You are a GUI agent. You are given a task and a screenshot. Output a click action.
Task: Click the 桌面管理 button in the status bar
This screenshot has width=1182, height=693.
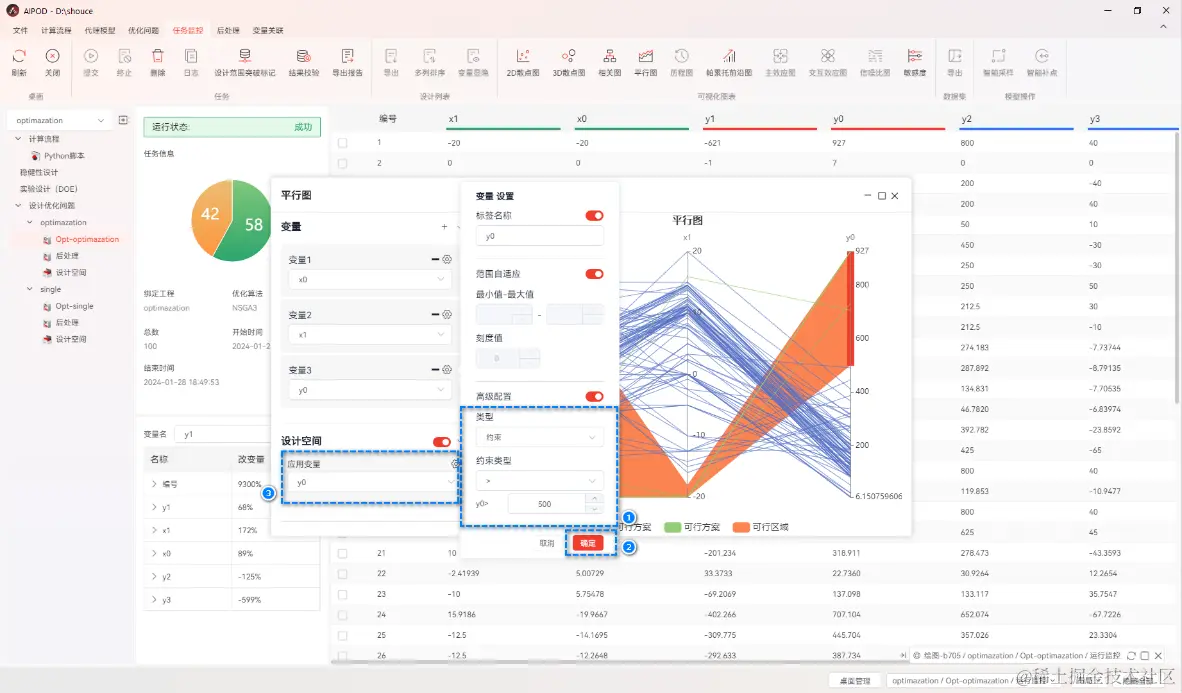click(855, 681)
